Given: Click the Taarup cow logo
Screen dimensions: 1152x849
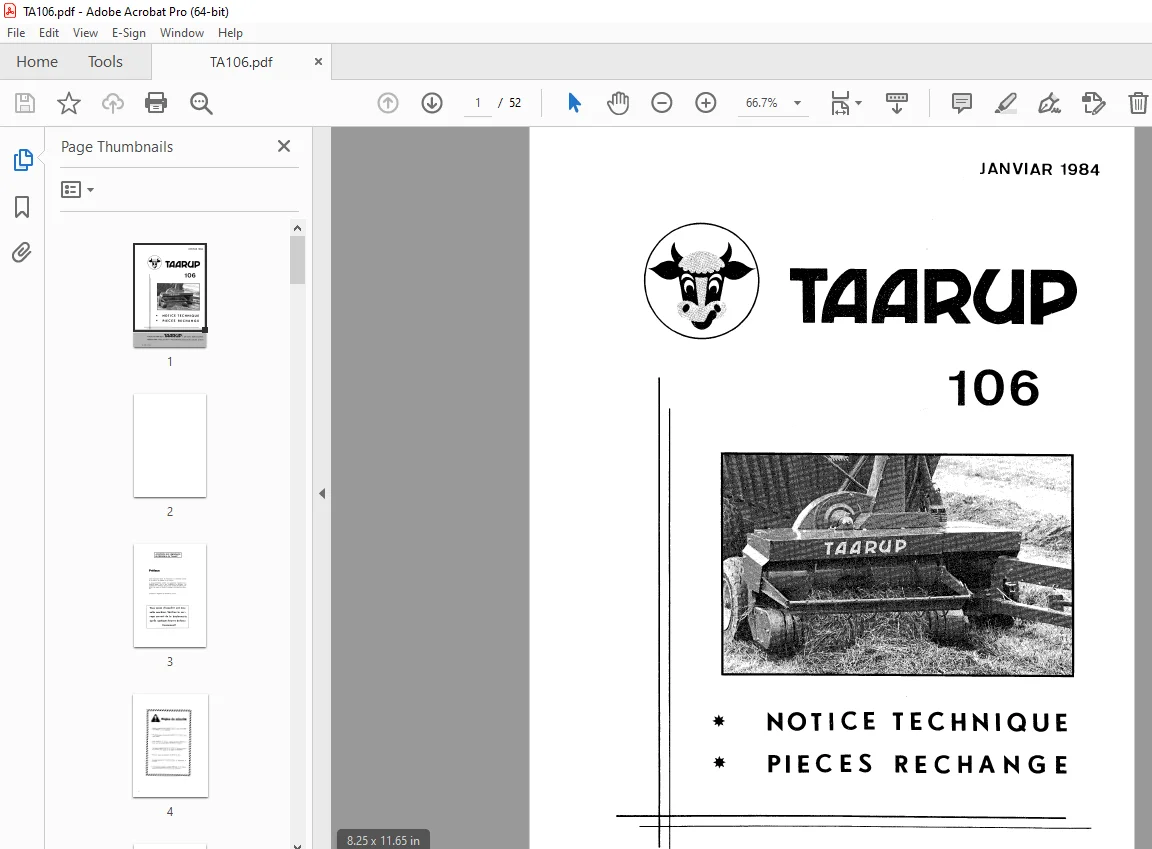Looking at the screenshot, I should tap(702, 281).
